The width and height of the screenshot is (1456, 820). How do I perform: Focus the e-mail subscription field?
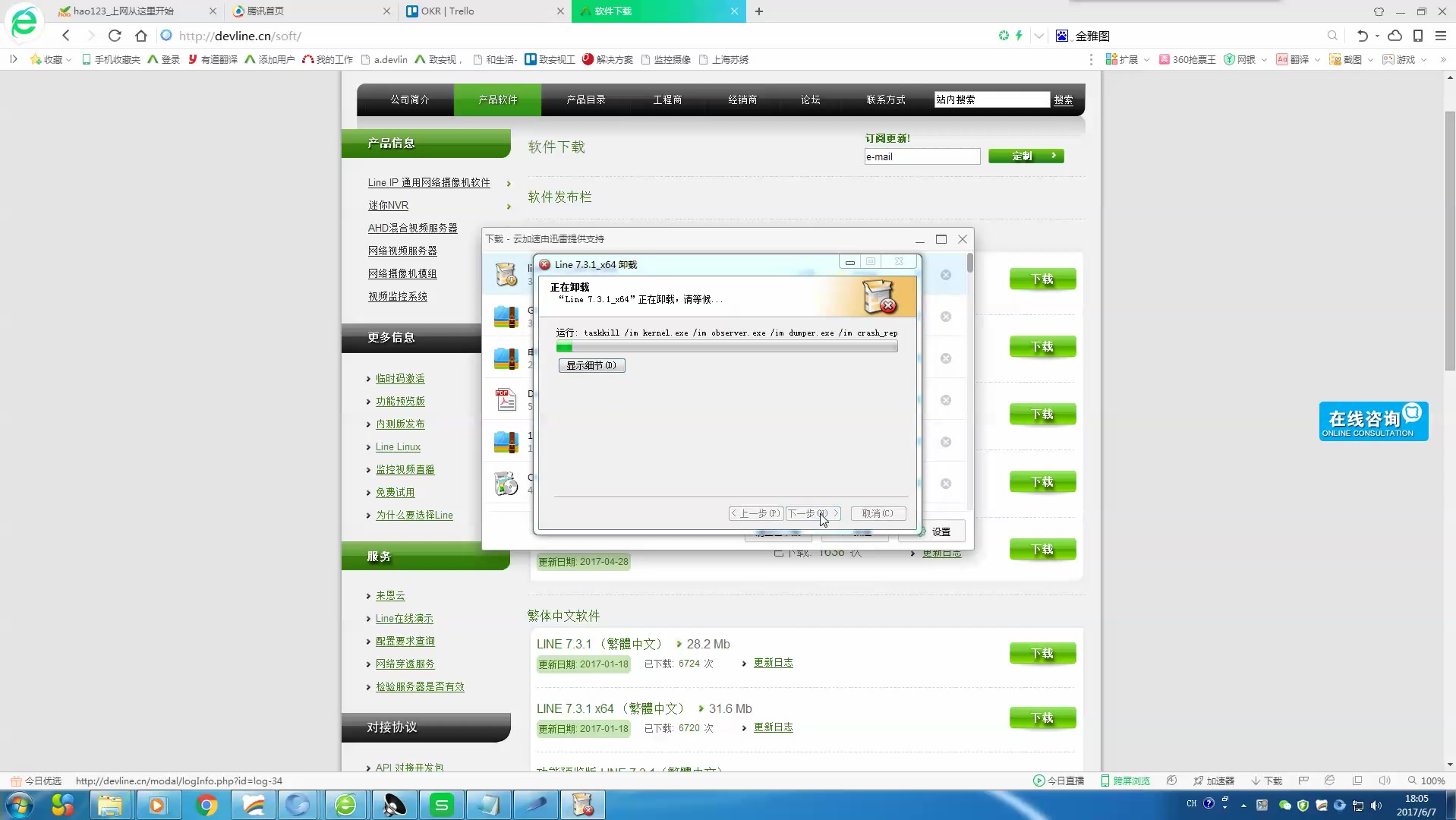coord(922,156)
